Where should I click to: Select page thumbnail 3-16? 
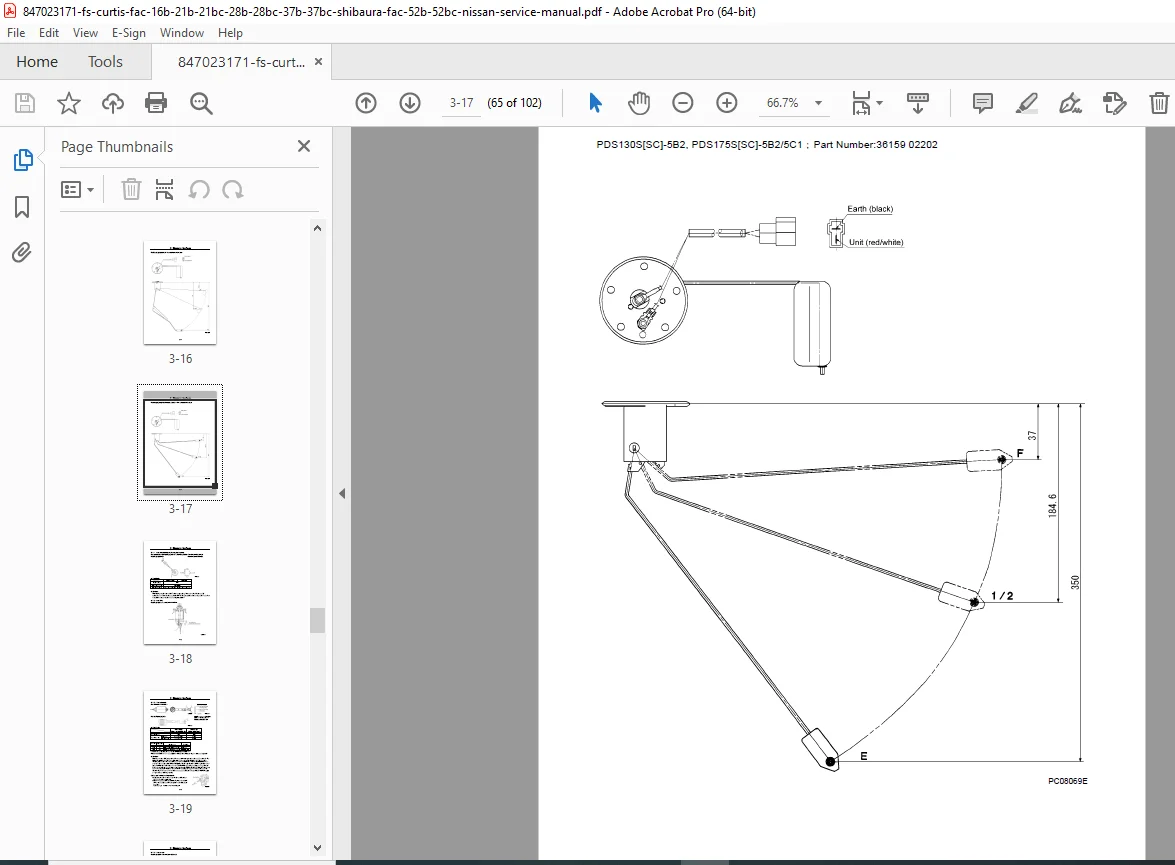[180, 292]
